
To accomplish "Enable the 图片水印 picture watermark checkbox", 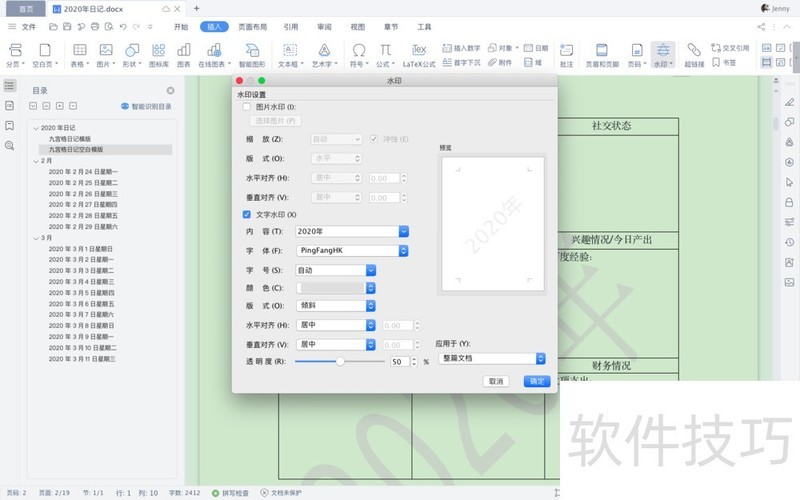I will click(247, 106).
